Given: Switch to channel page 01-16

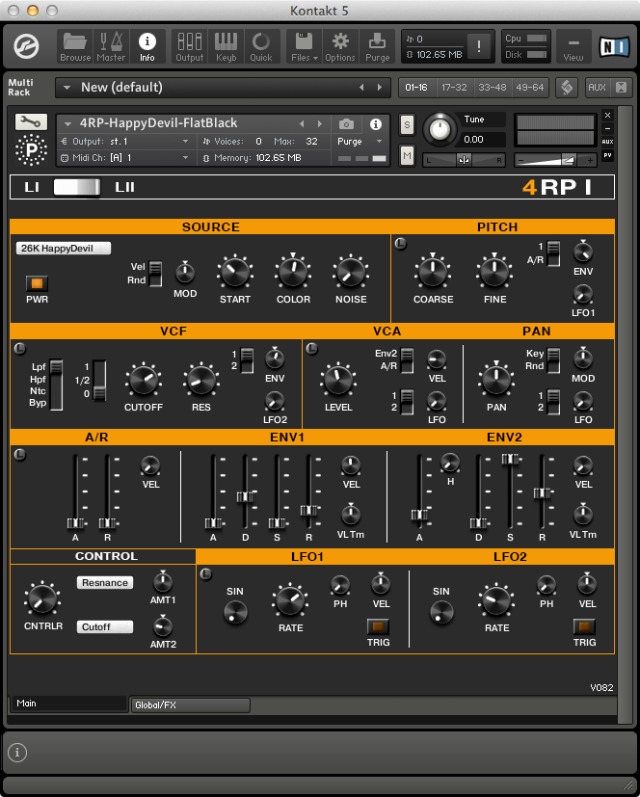Looking at the screenshot, I should pos(416,87).
